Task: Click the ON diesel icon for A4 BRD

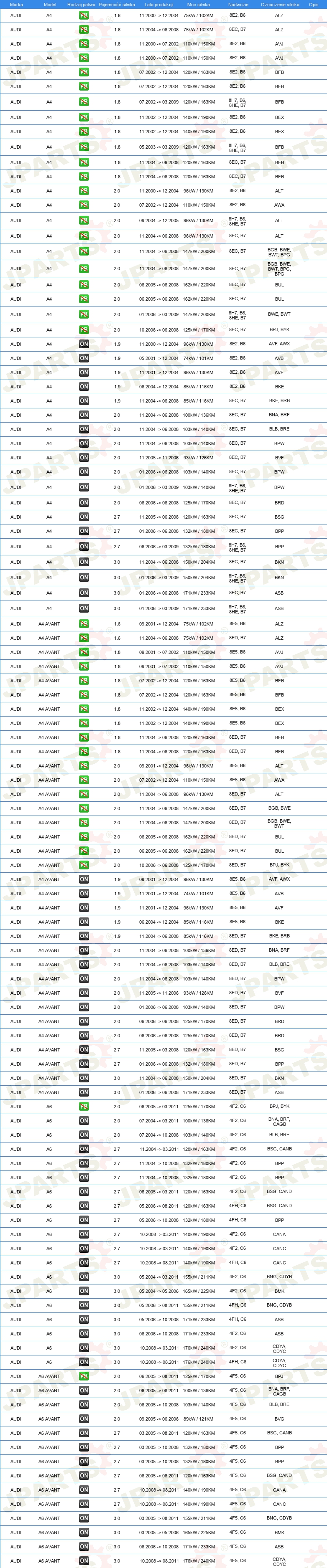Action: click(84, 503)
